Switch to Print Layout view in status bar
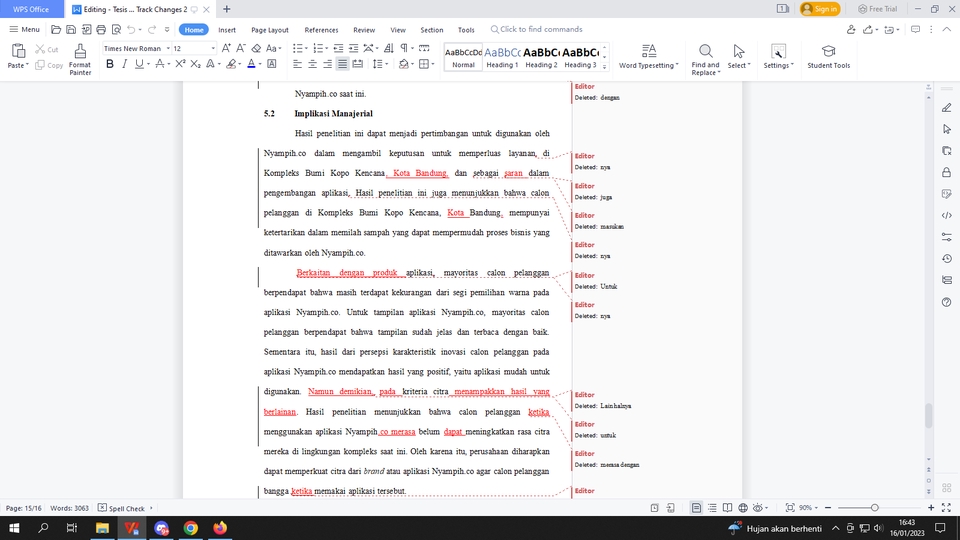960x540 pixels. [x=696, y=508]
